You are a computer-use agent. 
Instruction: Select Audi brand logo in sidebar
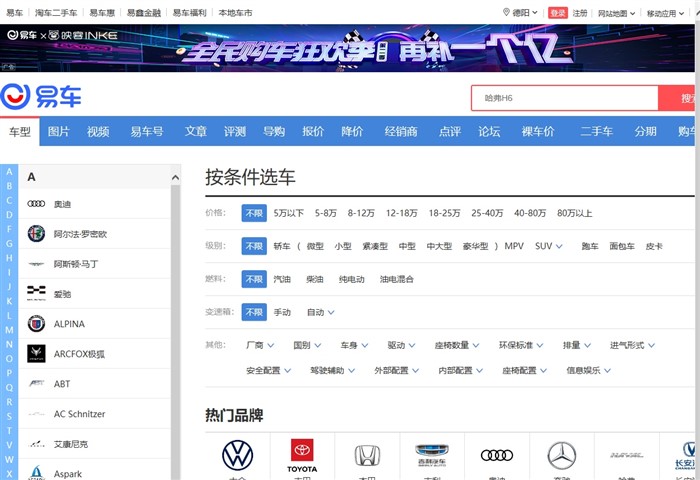pyautogui.click(x=36, y=204)
